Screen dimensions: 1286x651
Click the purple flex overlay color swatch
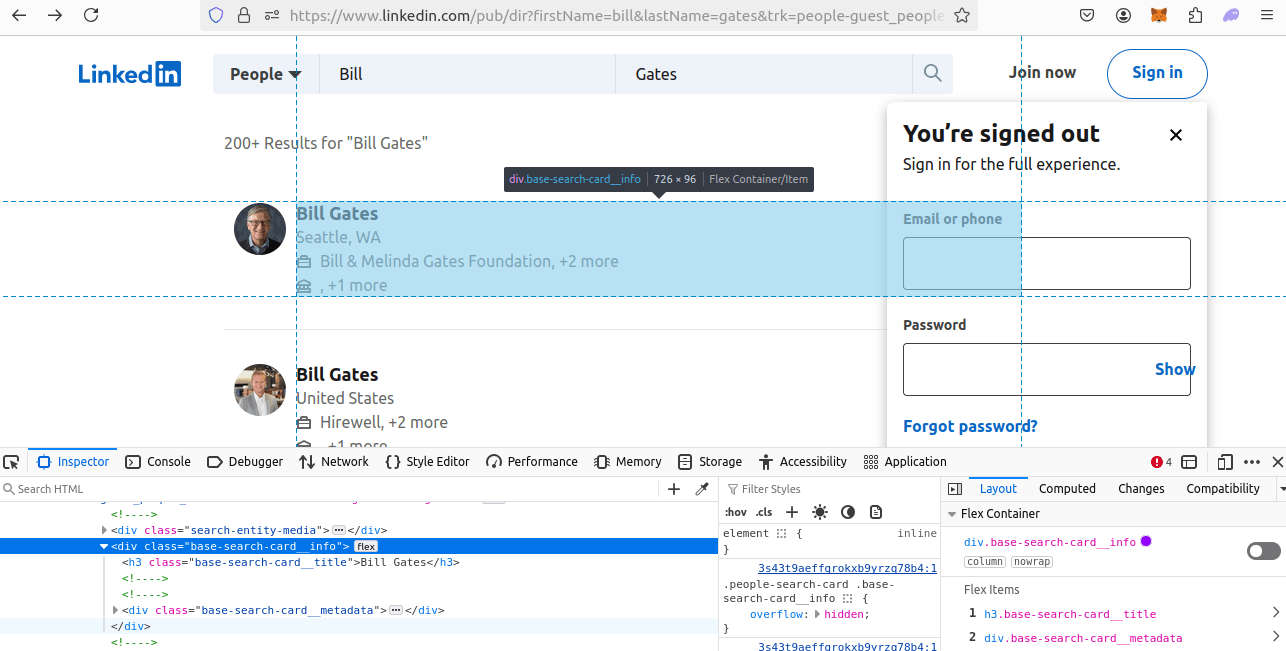[x=1146, y=541]
